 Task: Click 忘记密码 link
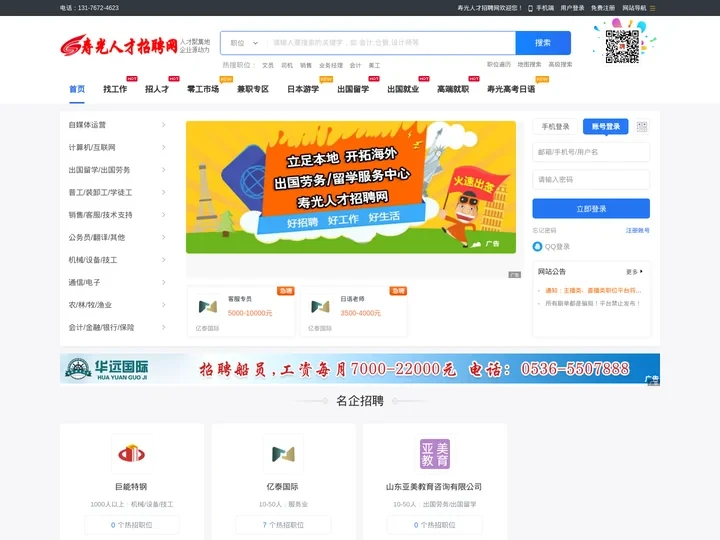(x=544, y=231)
